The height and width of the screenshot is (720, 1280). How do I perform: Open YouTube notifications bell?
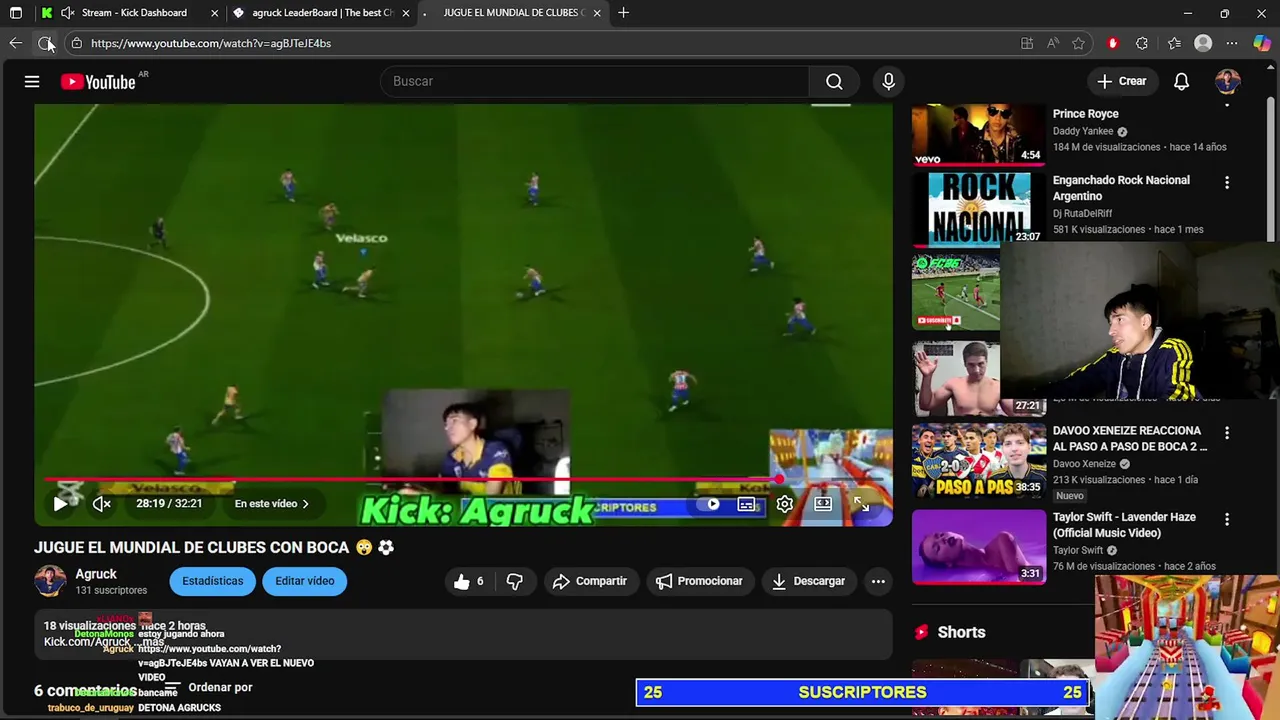coord(1181,82)
